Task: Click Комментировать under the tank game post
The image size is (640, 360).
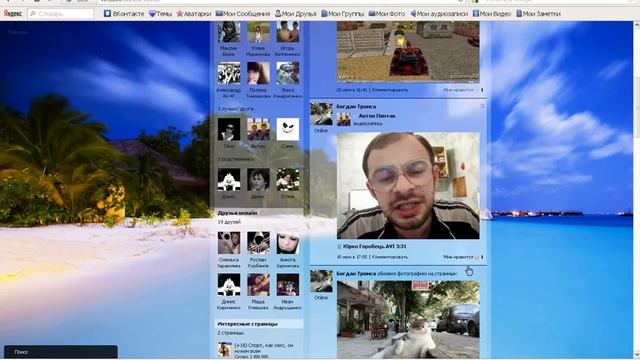Action: click(x=389, y=90)
